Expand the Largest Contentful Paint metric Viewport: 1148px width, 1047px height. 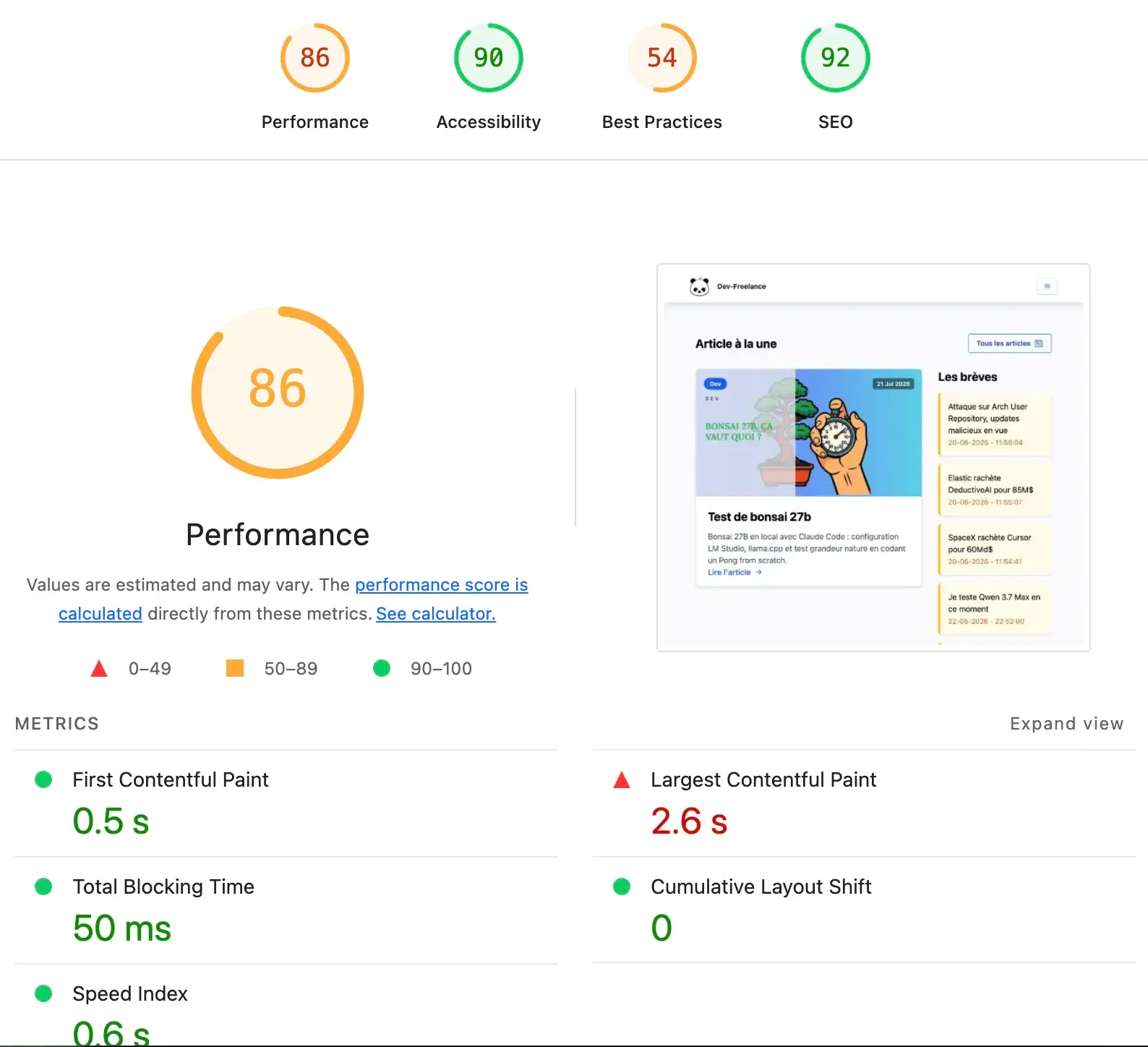coord(865,803)
